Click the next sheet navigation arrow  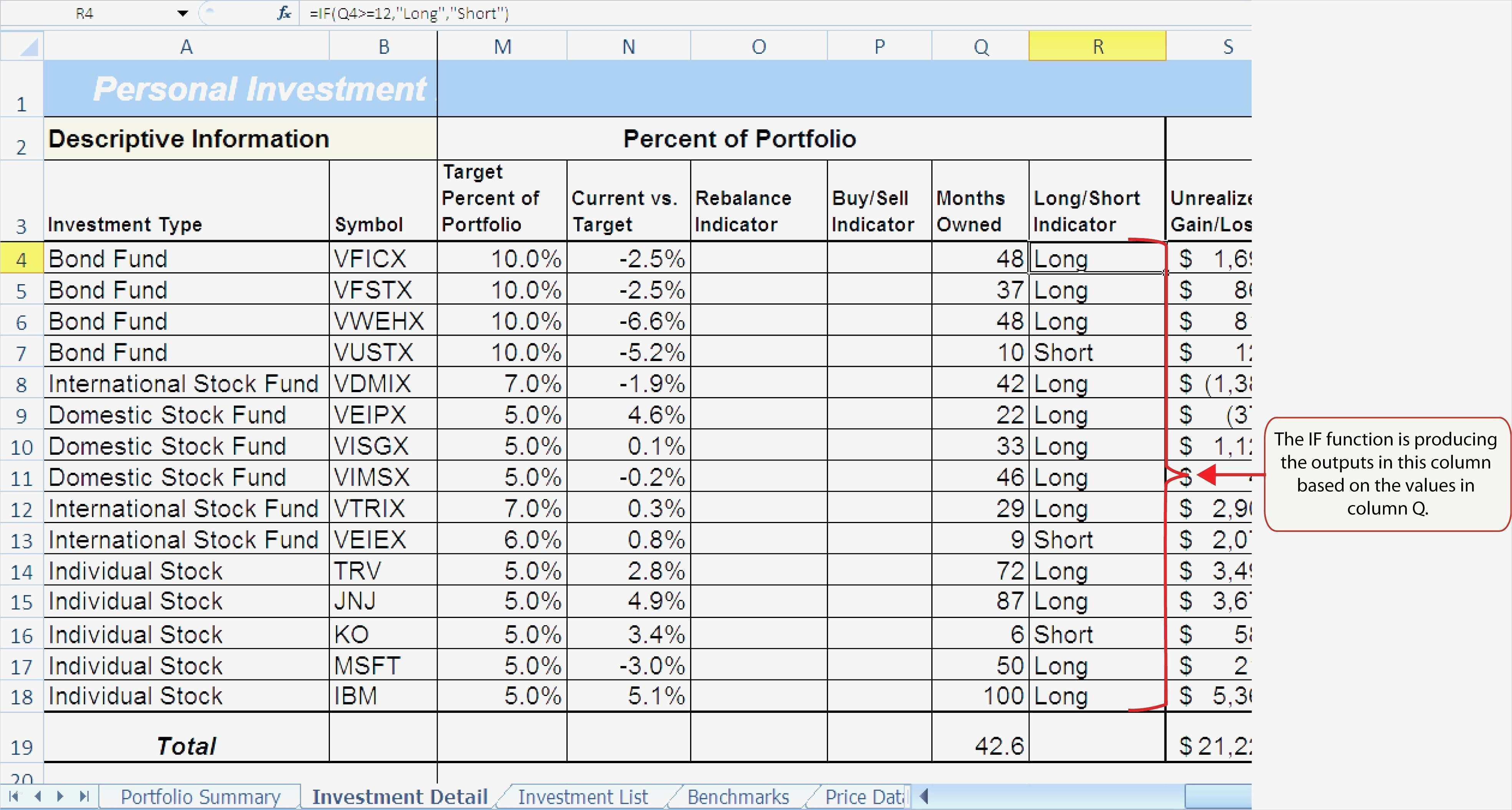(x=60, y=797)
